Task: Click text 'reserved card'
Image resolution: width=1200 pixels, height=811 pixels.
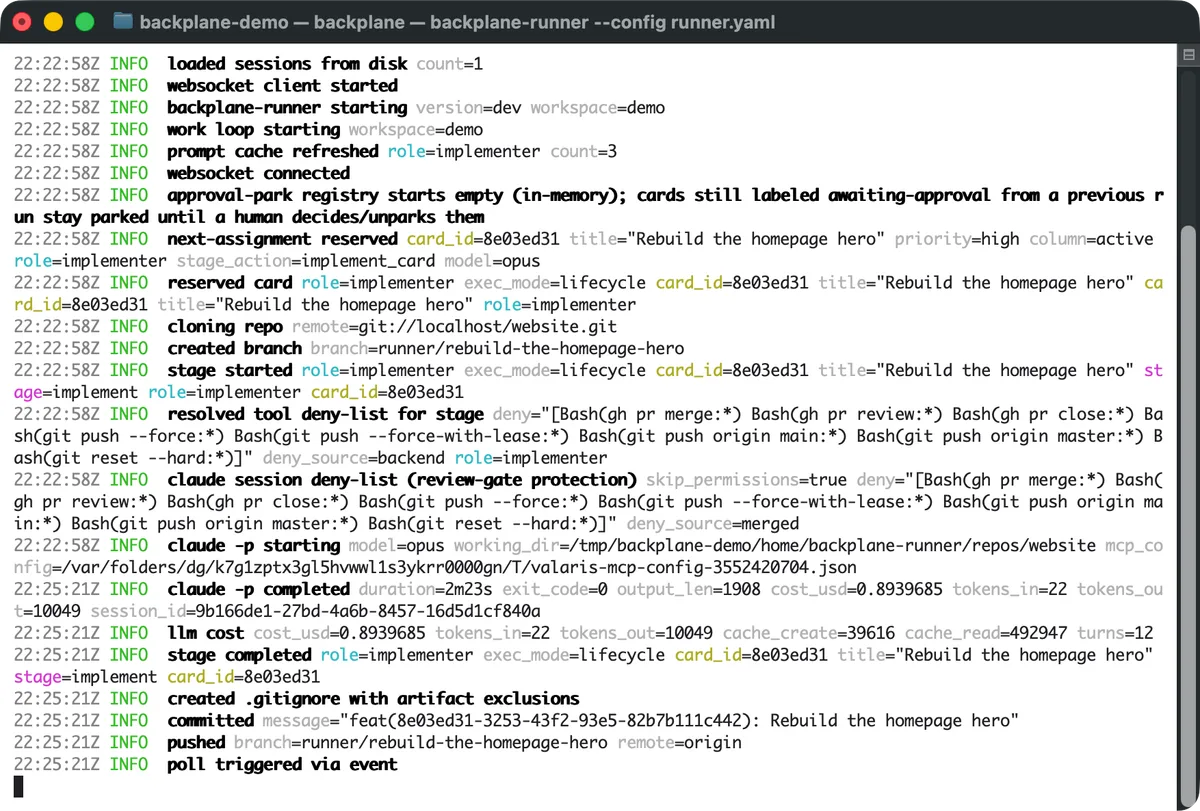Action: (x=229, y=284)
